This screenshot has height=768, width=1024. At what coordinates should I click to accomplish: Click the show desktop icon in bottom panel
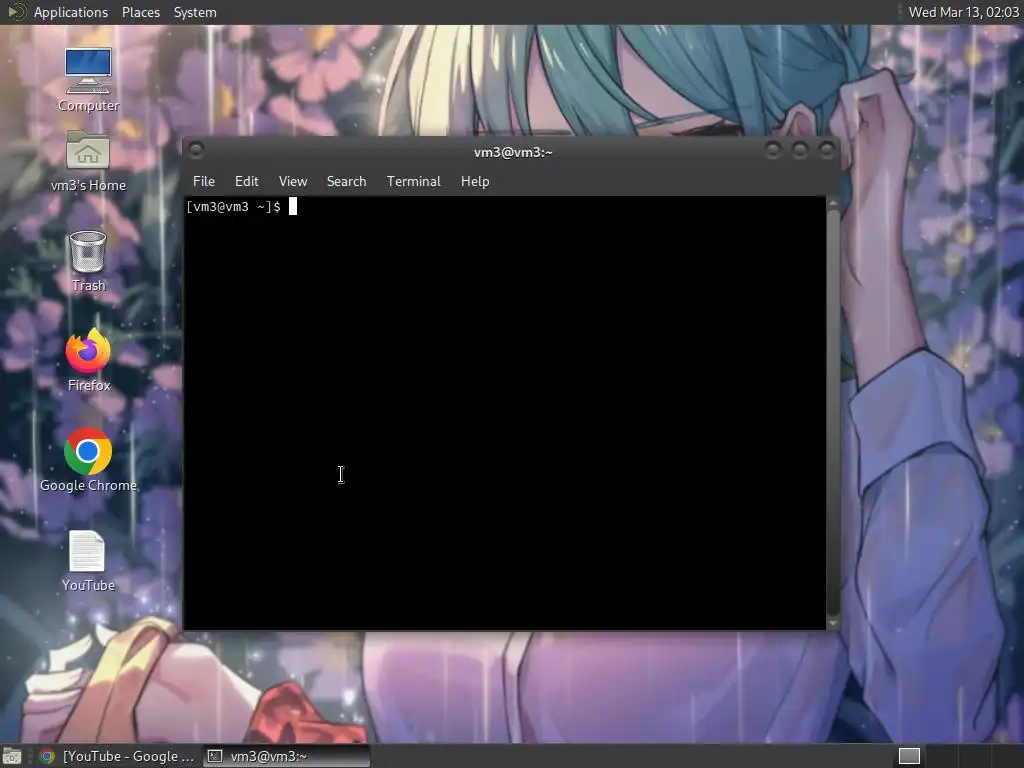pos(12,756)
